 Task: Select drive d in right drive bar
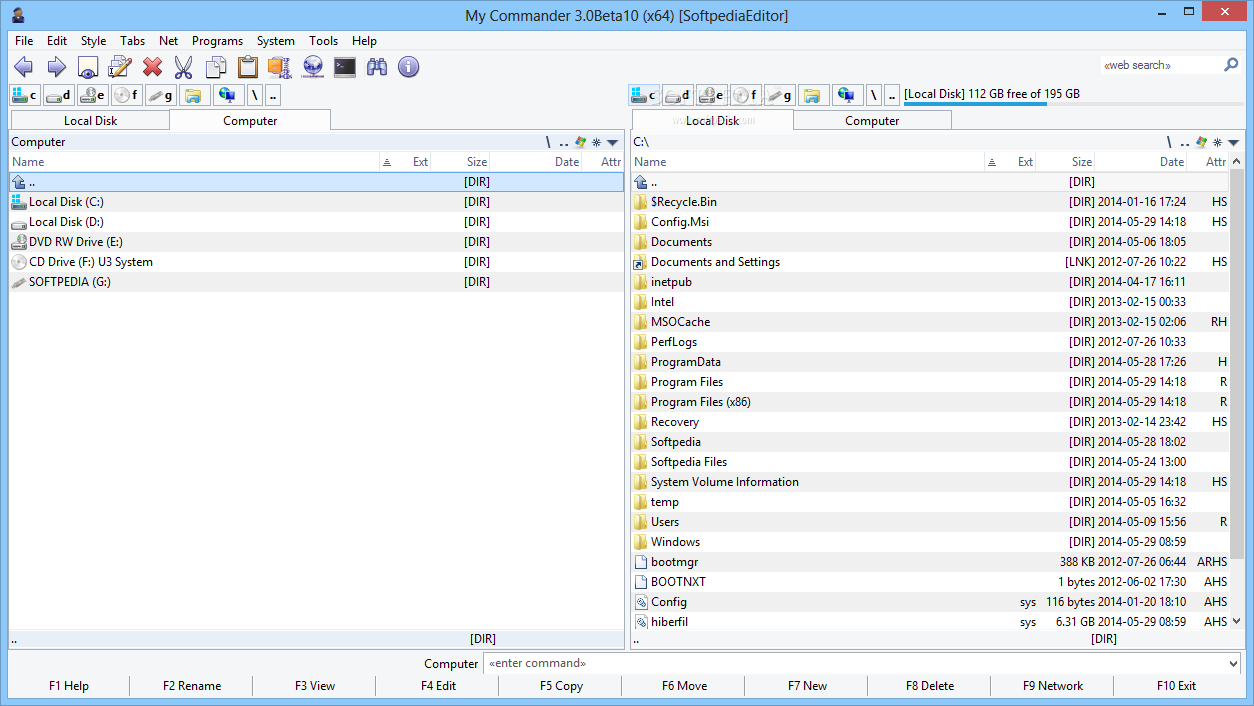coord(679,95)
